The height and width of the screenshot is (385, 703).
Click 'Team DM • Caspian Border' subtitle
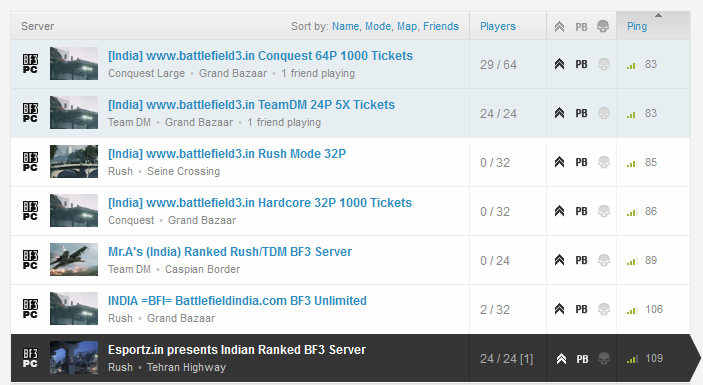174,269
